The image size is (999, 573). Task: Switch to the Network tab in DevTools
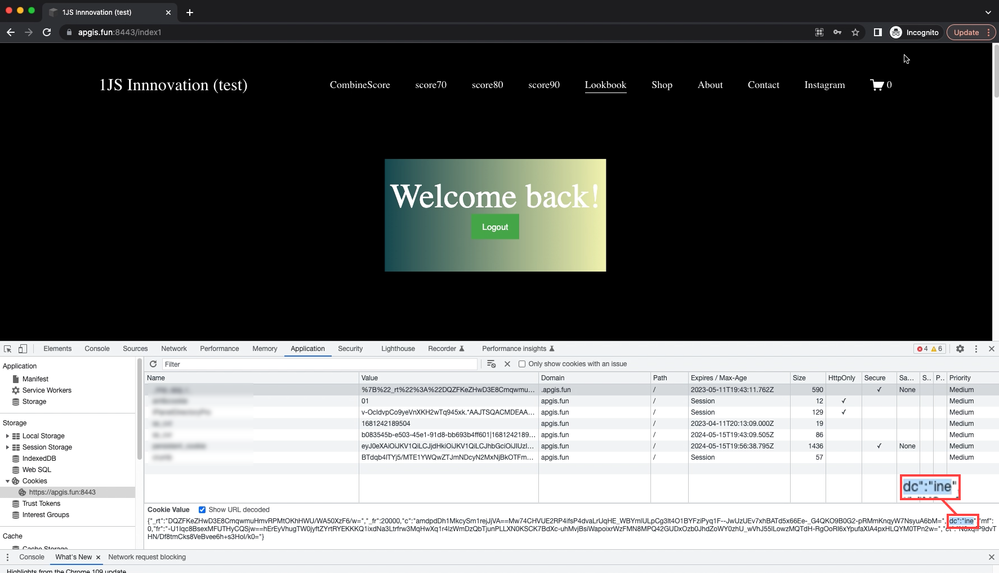(x=174, y=349)
